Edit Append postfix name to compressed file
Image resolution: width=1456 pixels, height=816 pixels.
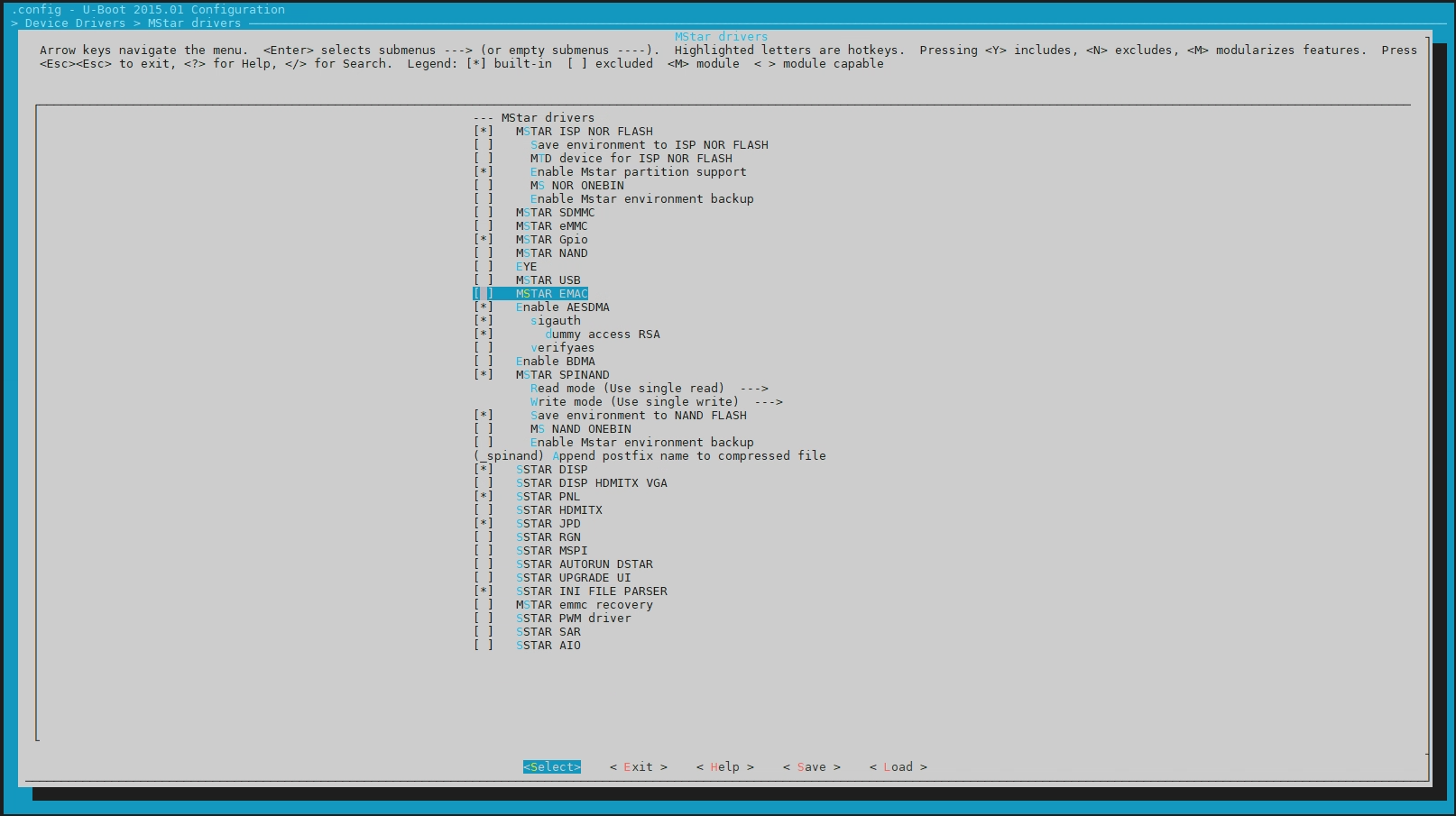point(650,456)
